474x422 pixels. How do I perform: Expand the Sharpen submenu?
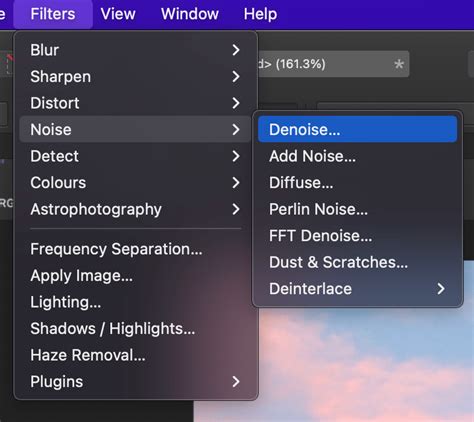point(135,76)
